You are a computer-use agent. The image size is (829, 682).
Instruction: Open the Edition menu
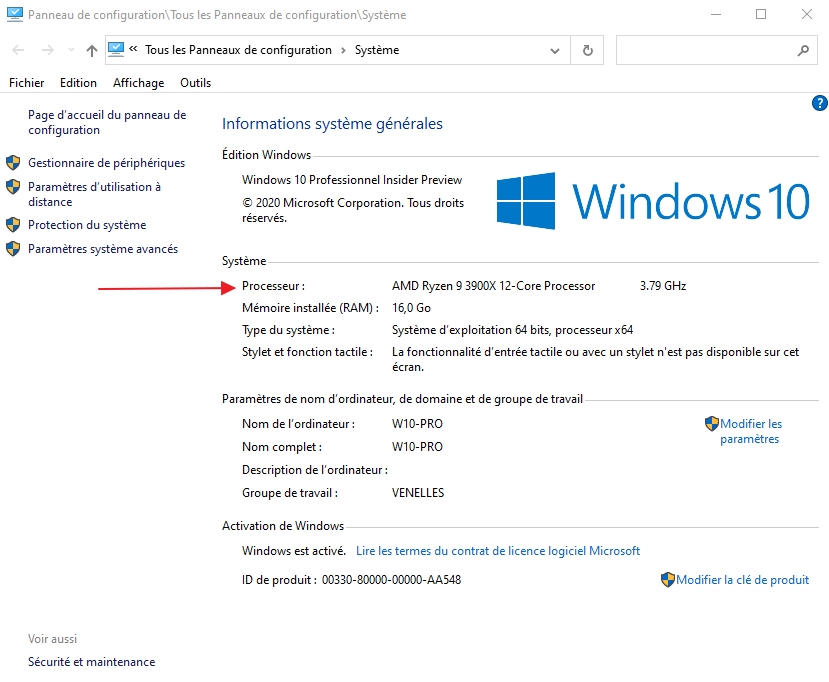[x=78, y=83]
